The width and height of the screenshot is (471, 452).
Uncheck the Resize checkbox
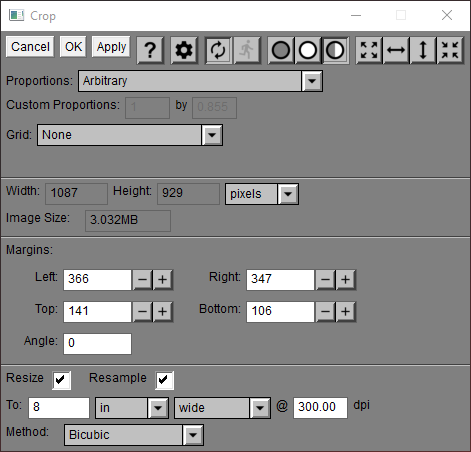61,380
